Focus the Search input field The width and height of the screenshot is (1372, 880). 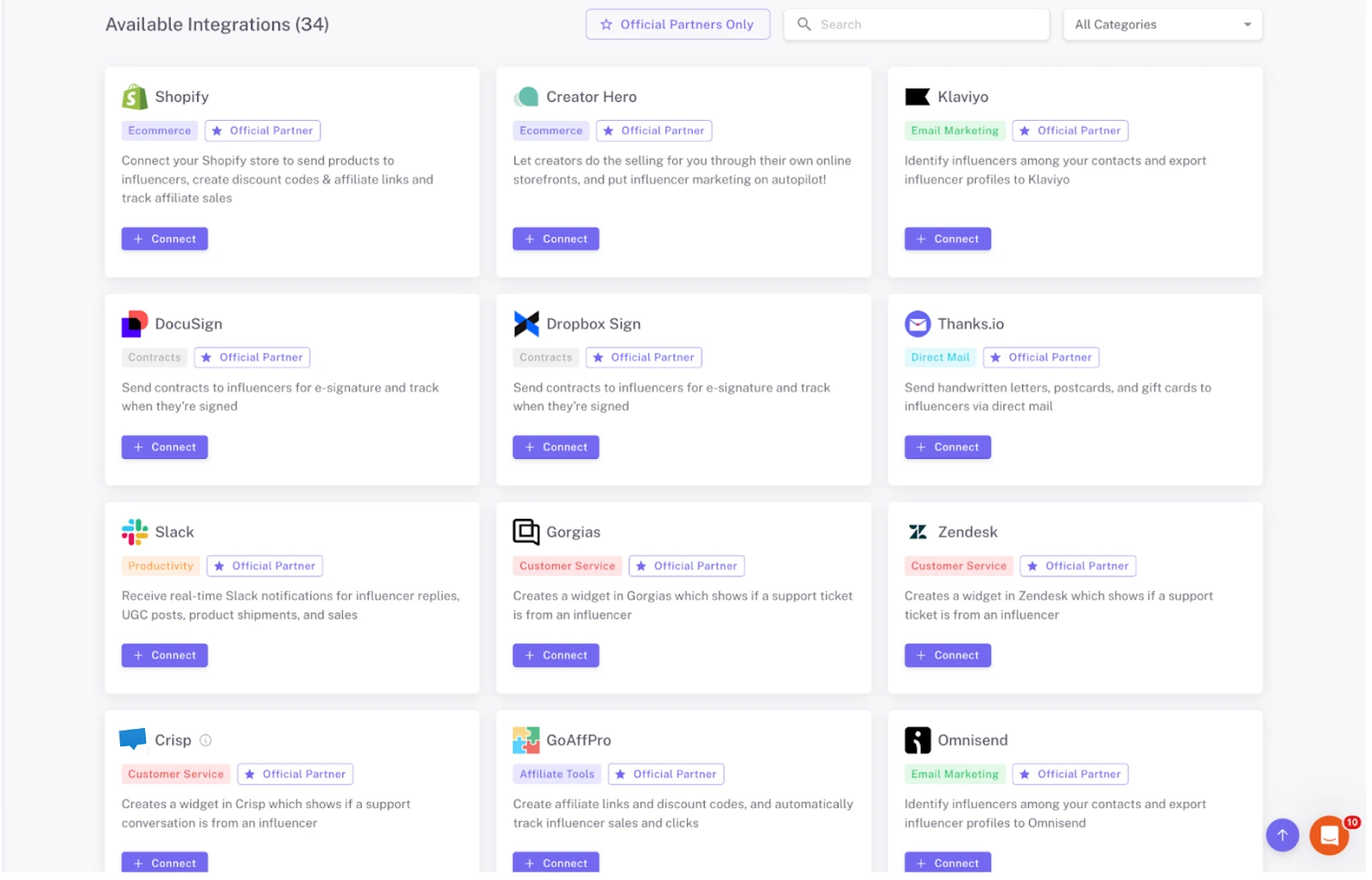click(x=916, y=24)
